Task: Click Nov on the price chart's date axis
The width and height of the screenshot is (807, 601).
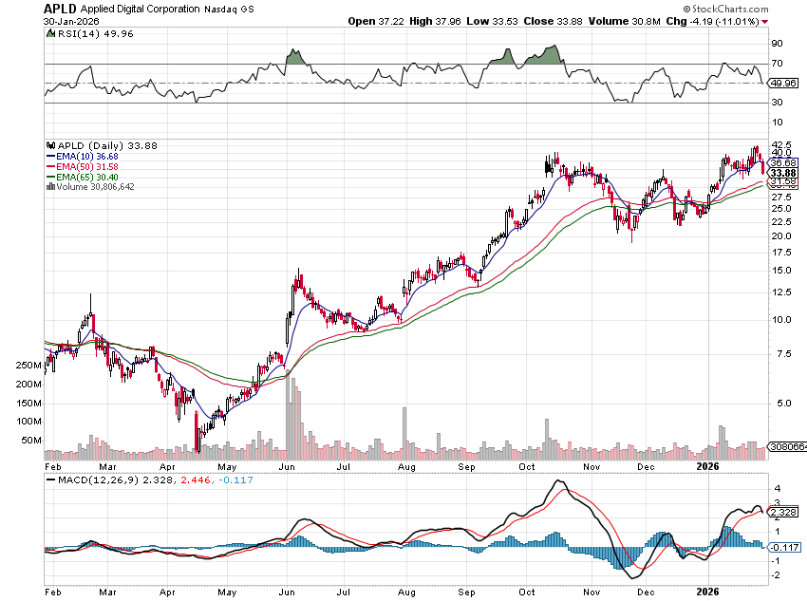Action: (x=592, y=467)
